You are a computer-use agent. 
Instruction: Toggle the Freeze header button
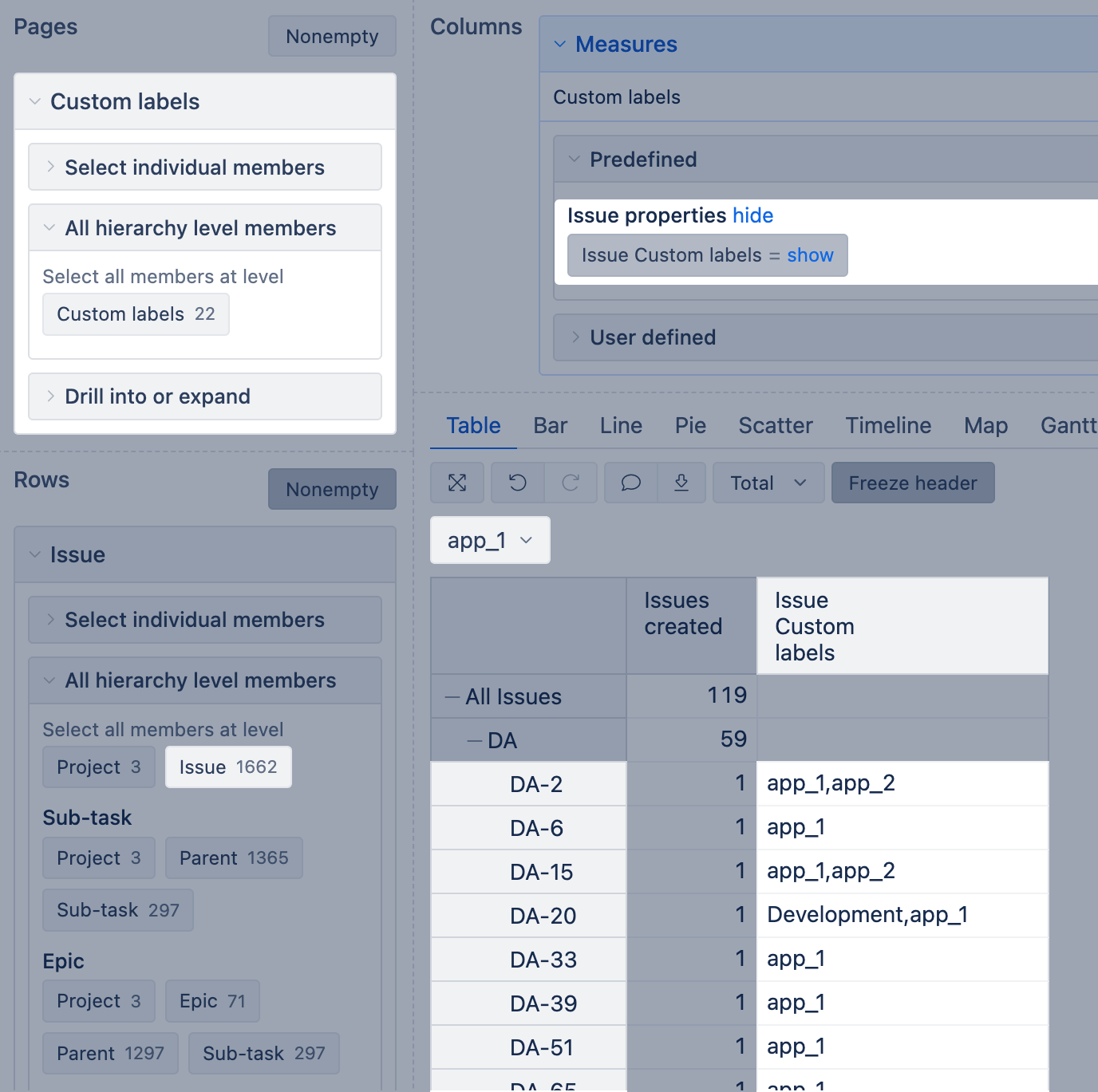coord(912,483)
